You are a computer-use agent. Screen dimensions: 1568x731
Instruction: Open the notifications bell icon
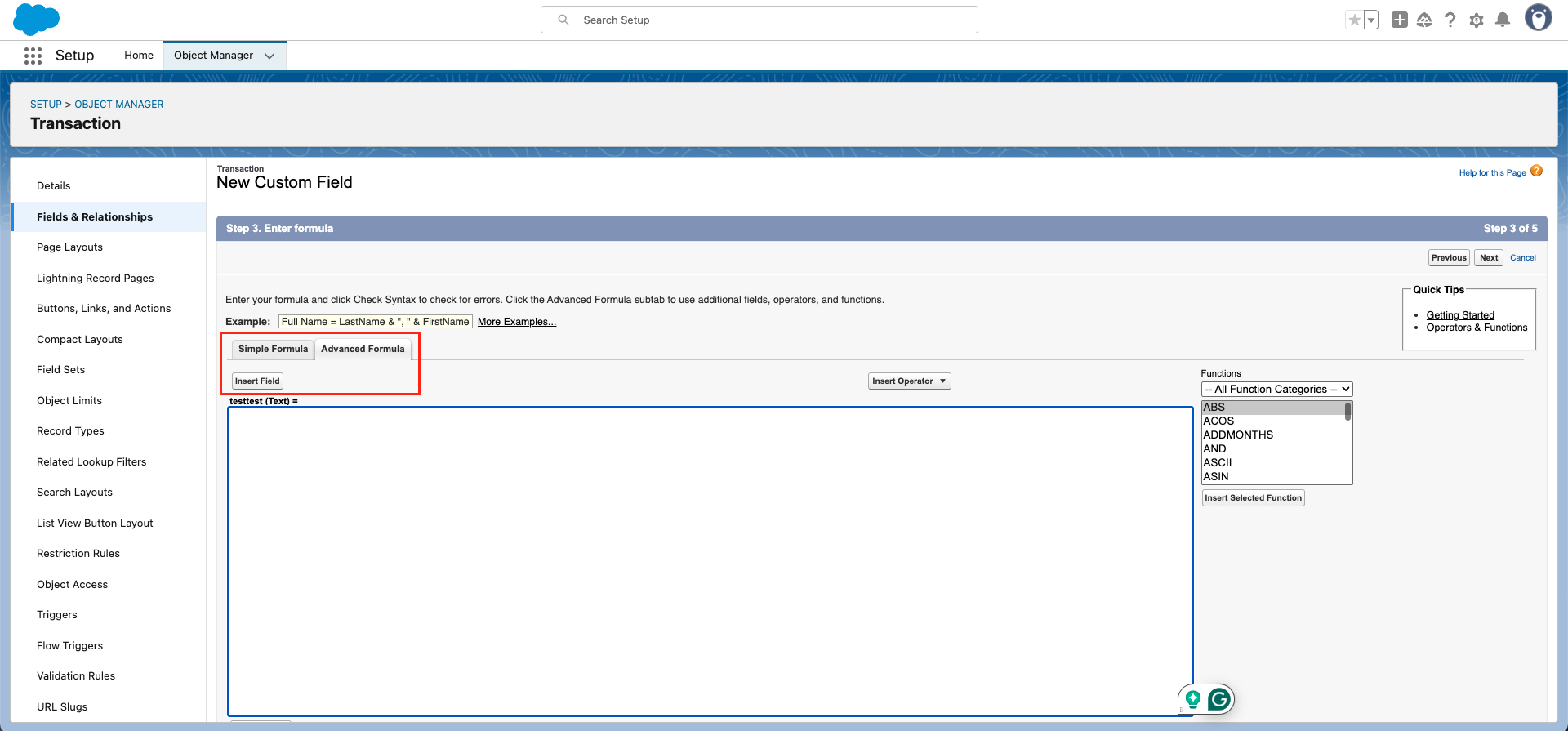point(1503,20)
